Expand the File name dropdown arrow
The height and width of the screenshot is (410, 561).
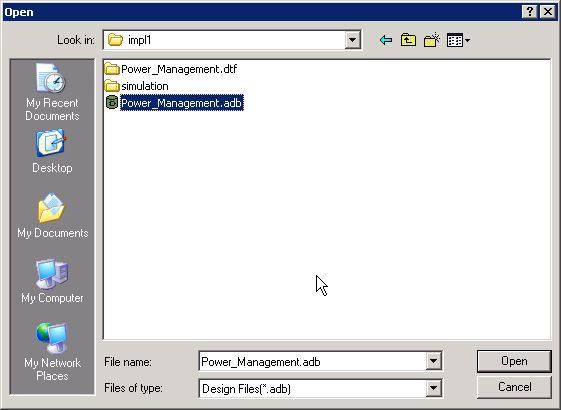pyautogui.click(x=433, y=361)
